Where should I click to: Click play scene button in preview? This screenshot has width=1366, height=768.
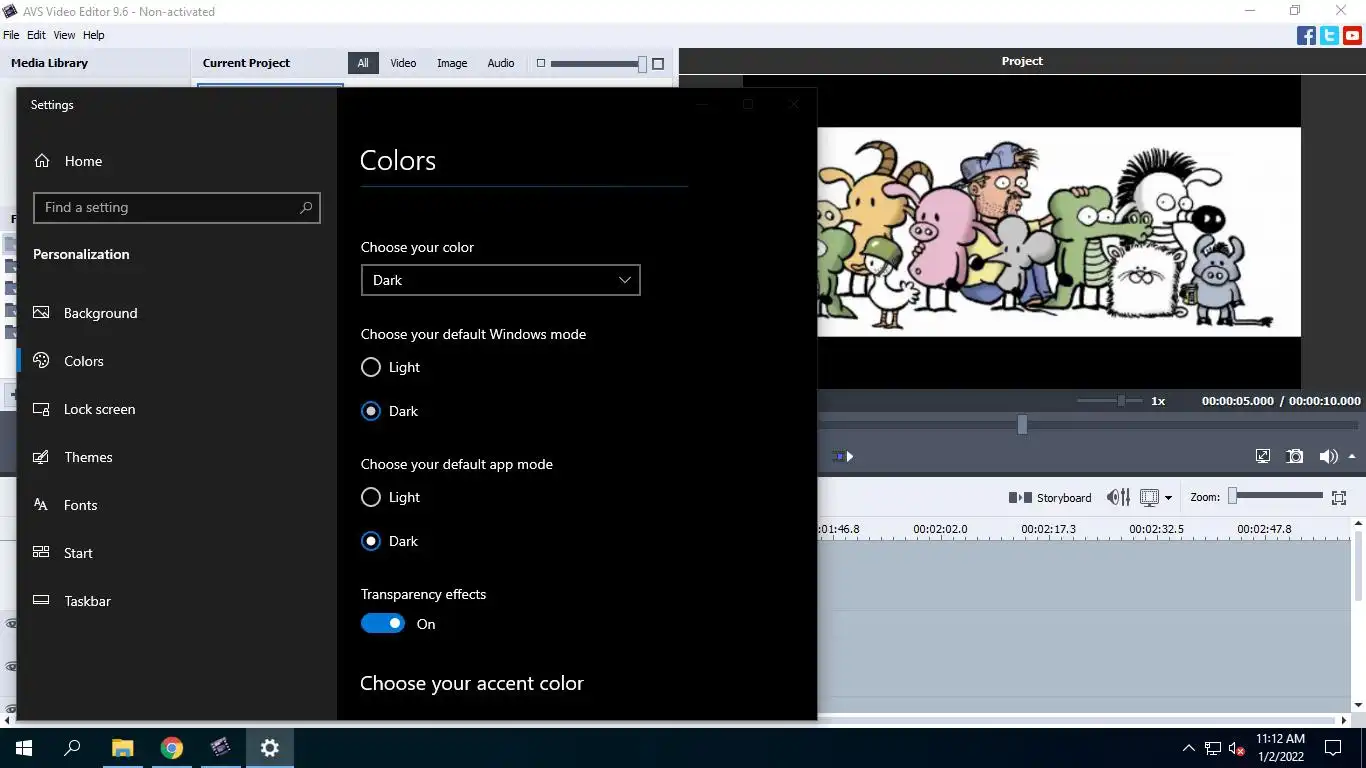click(x=843, y=456)
